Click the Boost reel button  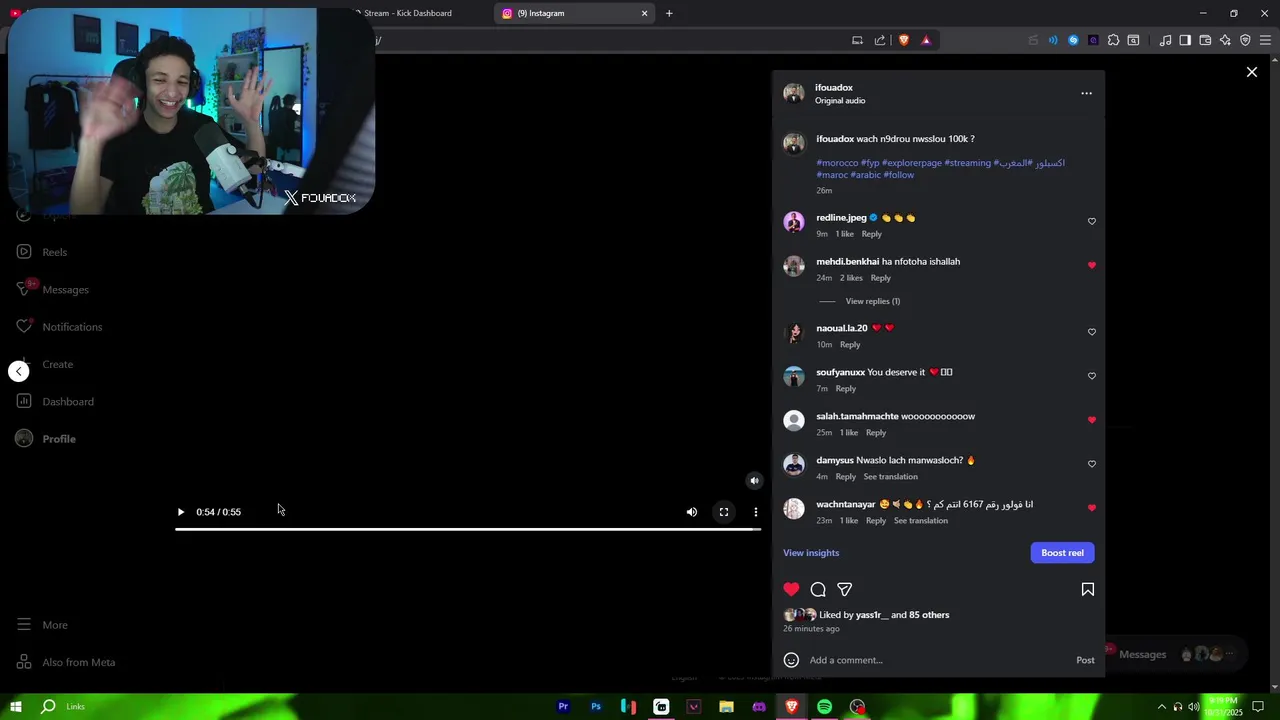point(1062,553)
